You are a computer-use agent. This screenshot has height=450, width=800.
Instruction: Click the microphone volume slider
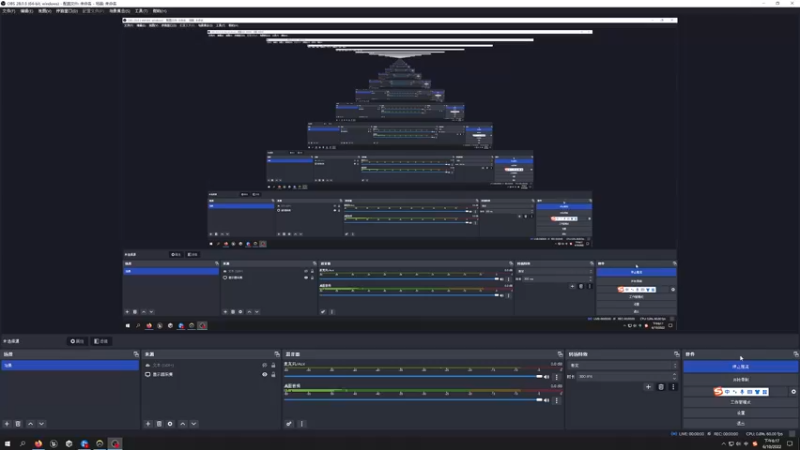414,377
